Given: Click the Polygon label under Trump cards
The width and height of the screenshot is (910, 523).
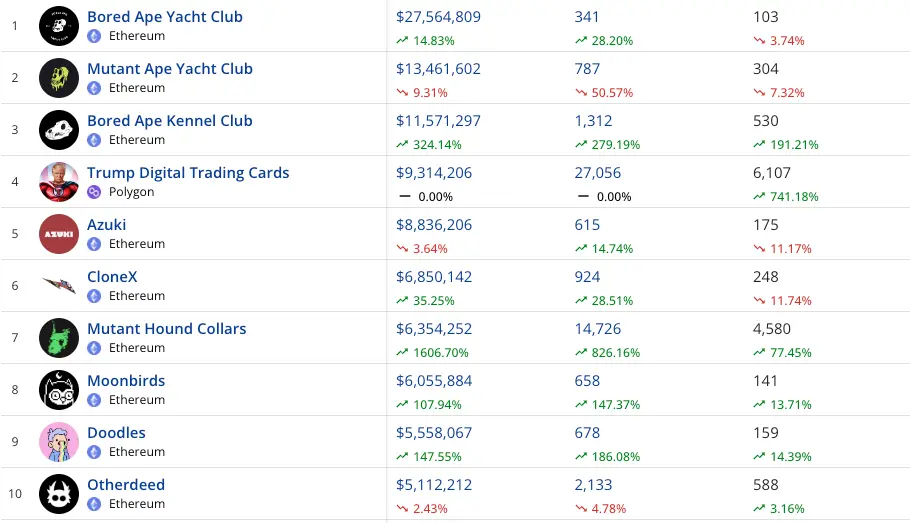Looking at the screenshot, I should [x=132, y=192].
